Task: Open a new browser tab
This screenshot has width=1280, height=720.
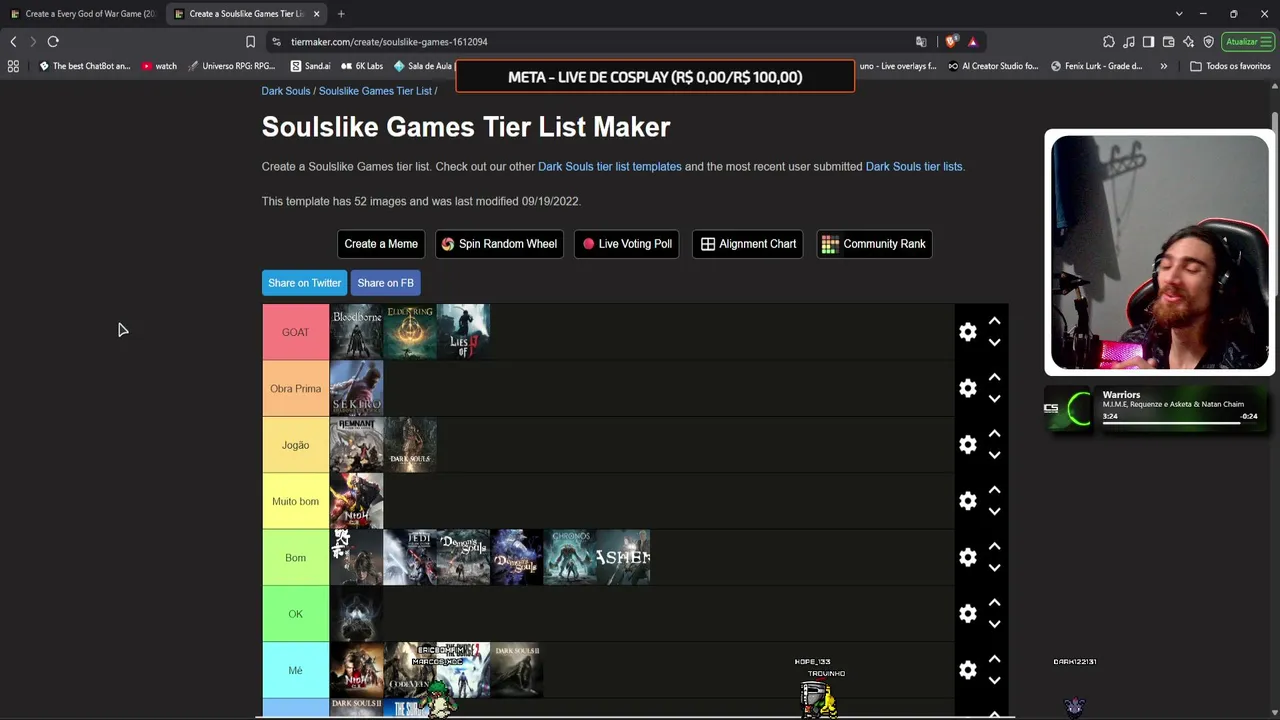Action: pos(341,14)
